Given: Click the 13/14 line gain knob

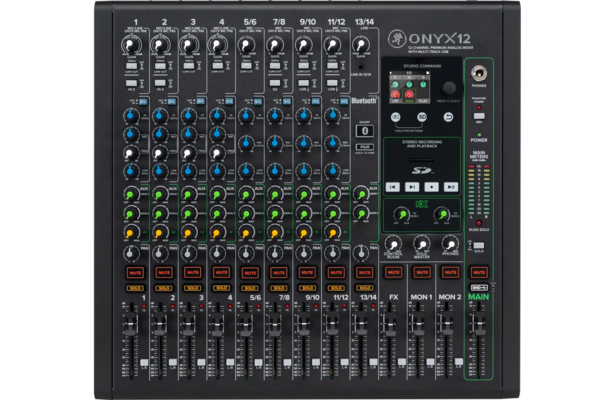Looking at the screenshot, I should coord(361,45).
